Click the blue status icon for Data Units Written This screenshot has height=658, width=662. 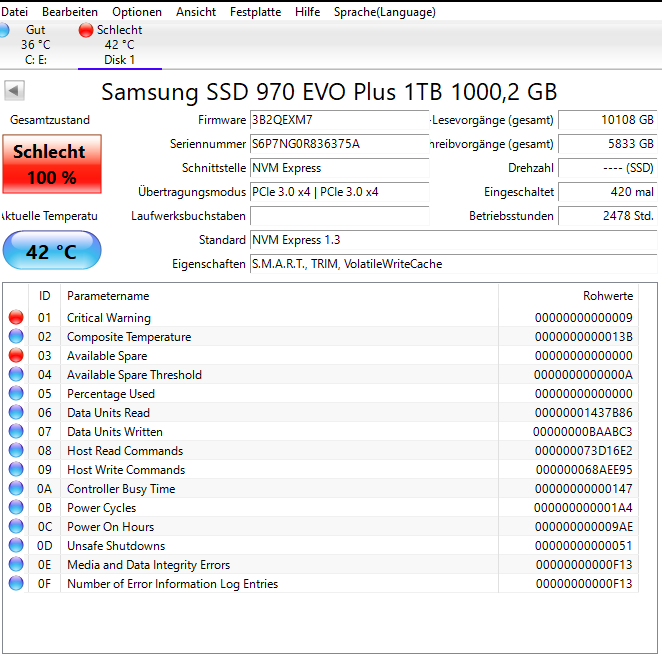[16, 431]
